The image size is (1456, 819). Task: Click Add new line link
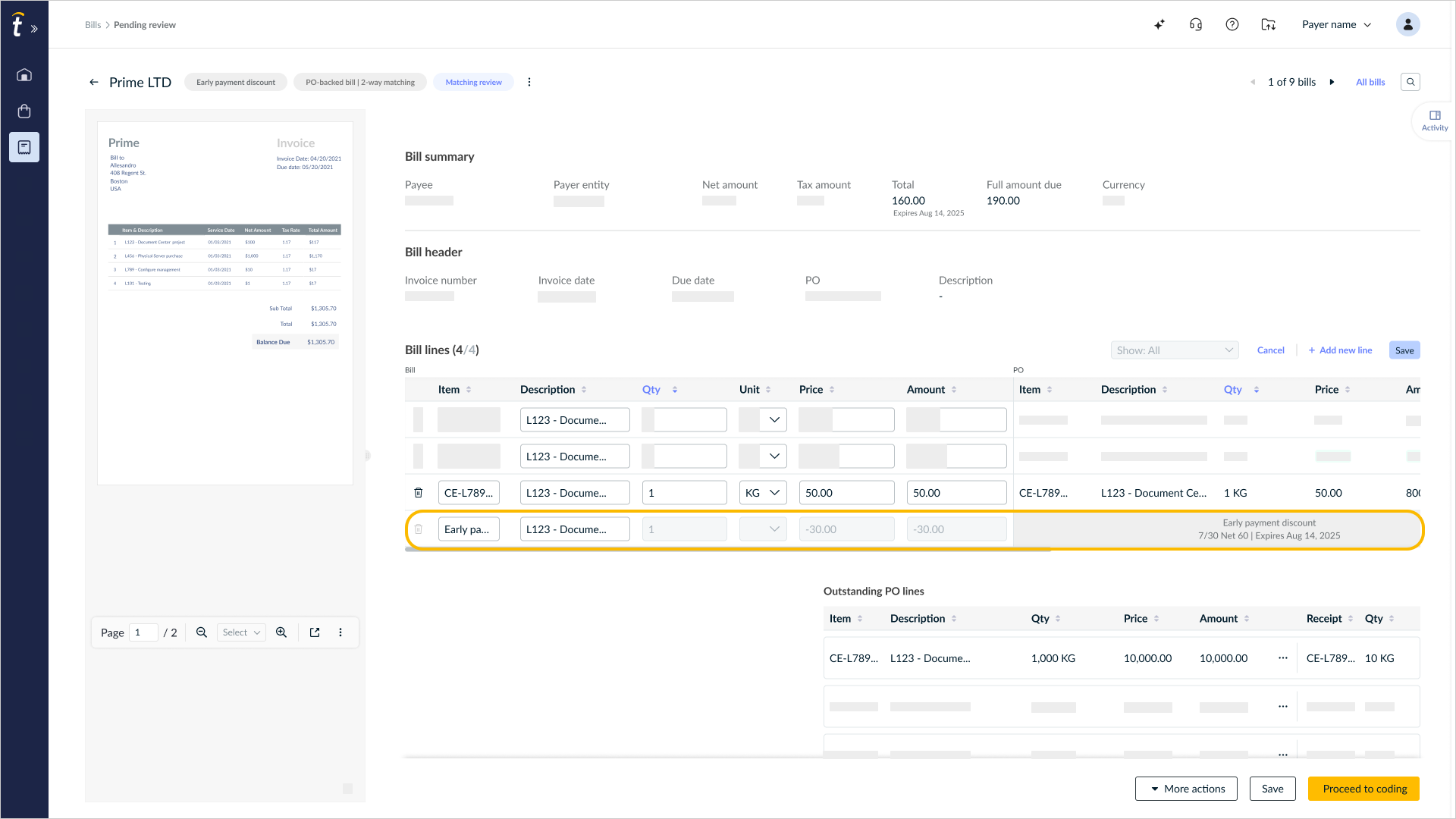click(1340, 350)
